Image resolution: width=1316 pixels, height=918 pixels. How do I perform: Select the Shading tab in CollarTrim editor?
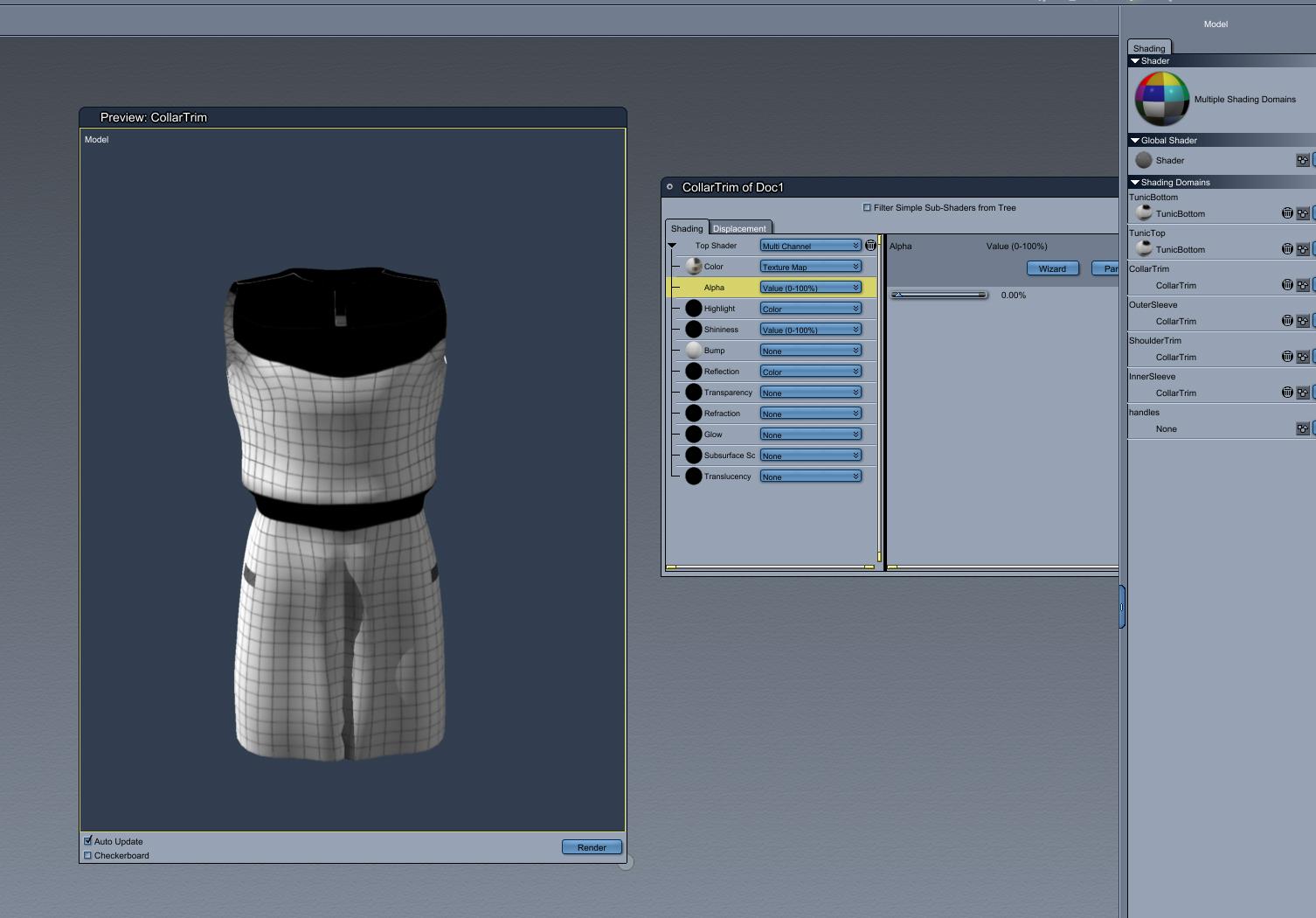pos(687,228)
